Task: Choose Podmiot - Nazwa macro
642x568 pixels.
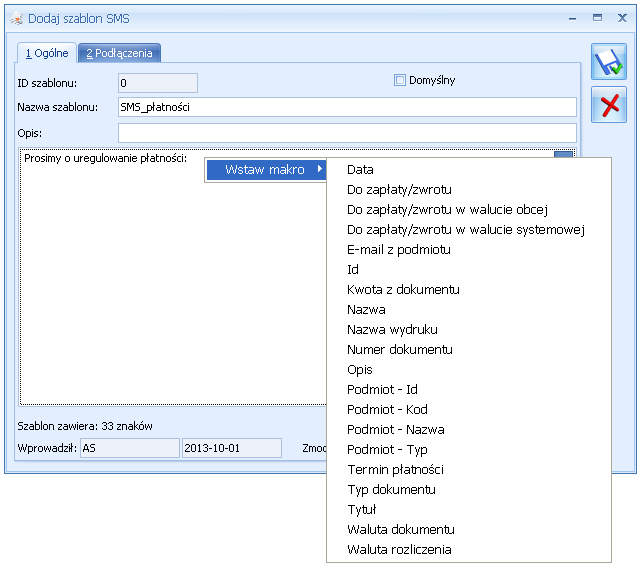Action: [469, 430]
